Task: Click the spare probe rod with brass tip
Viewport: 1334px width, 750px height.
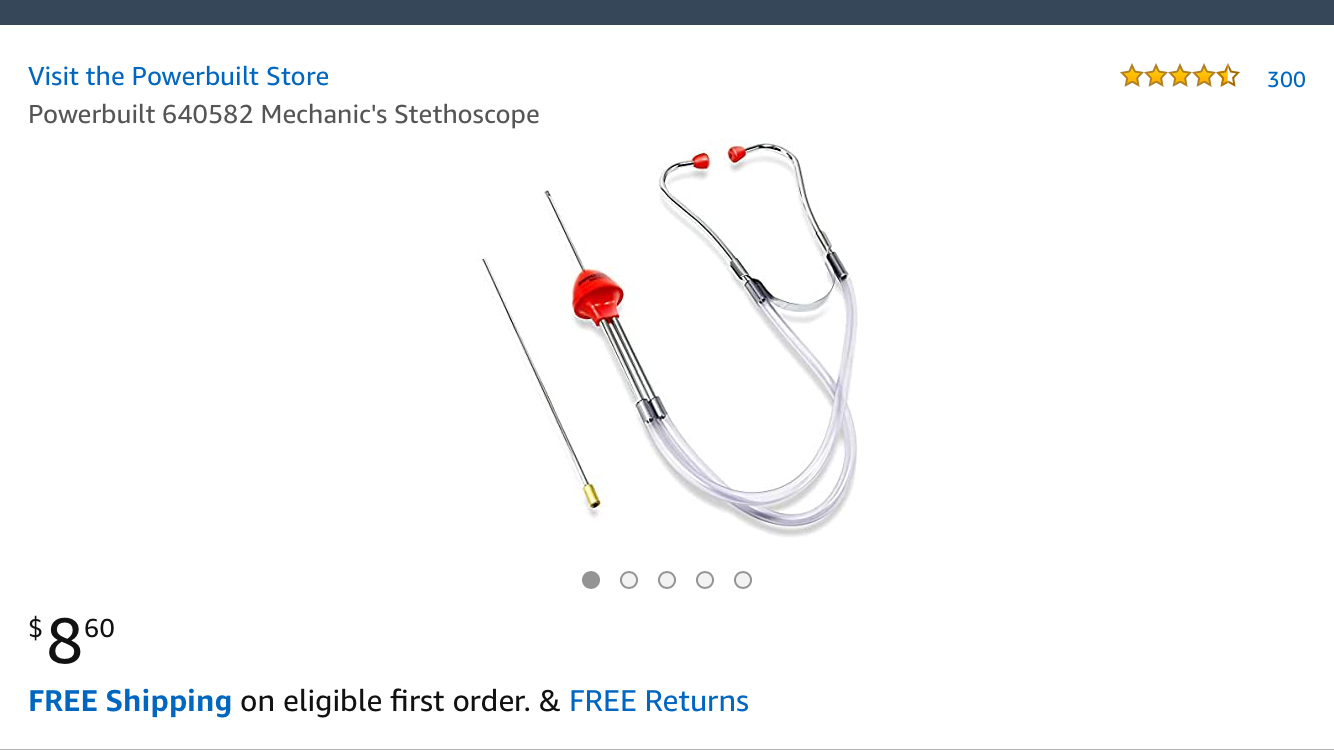Action: pyautogui.click(x=541, y=384)
